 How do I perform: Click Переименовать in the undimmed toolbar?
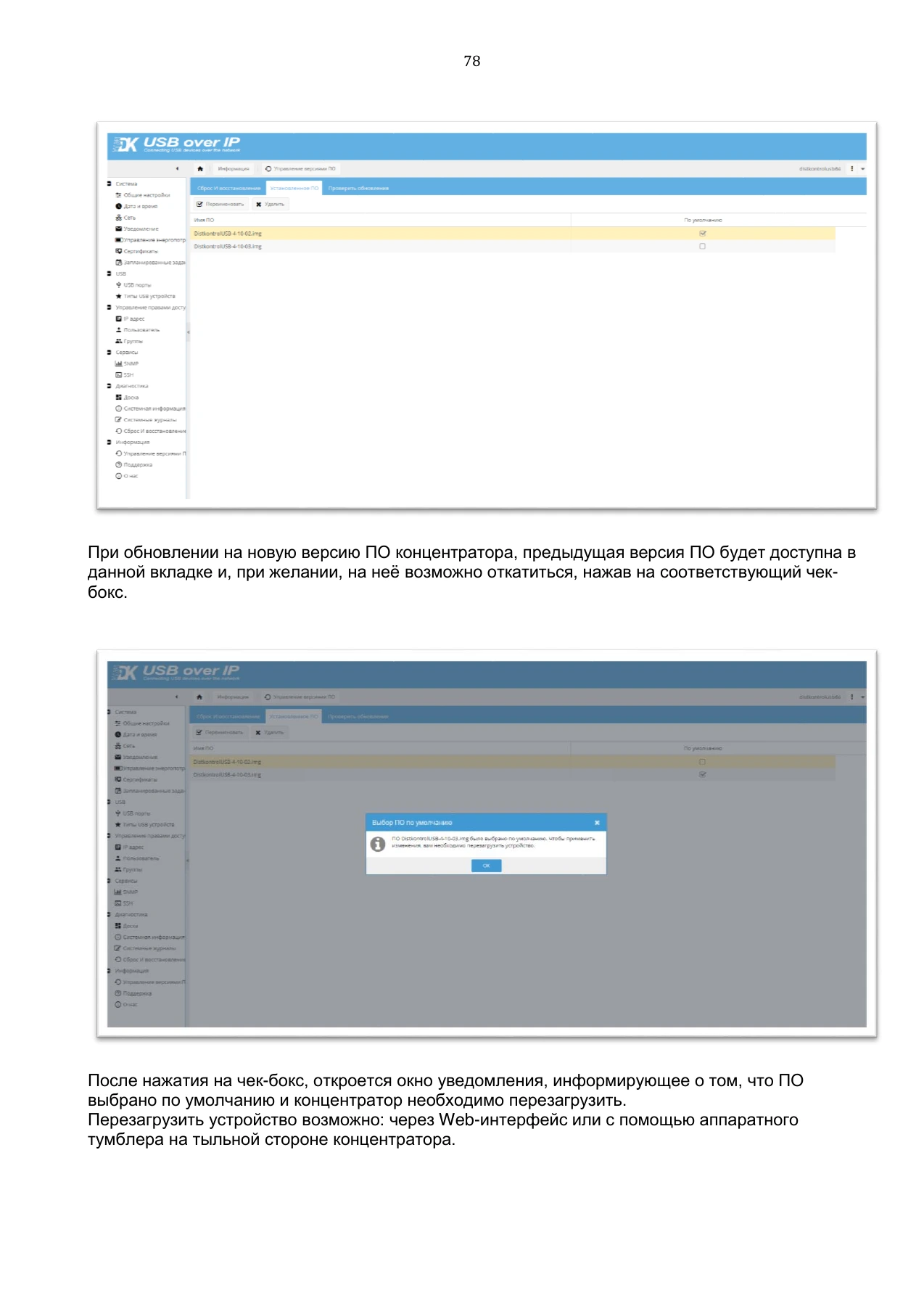coord(220,205)
